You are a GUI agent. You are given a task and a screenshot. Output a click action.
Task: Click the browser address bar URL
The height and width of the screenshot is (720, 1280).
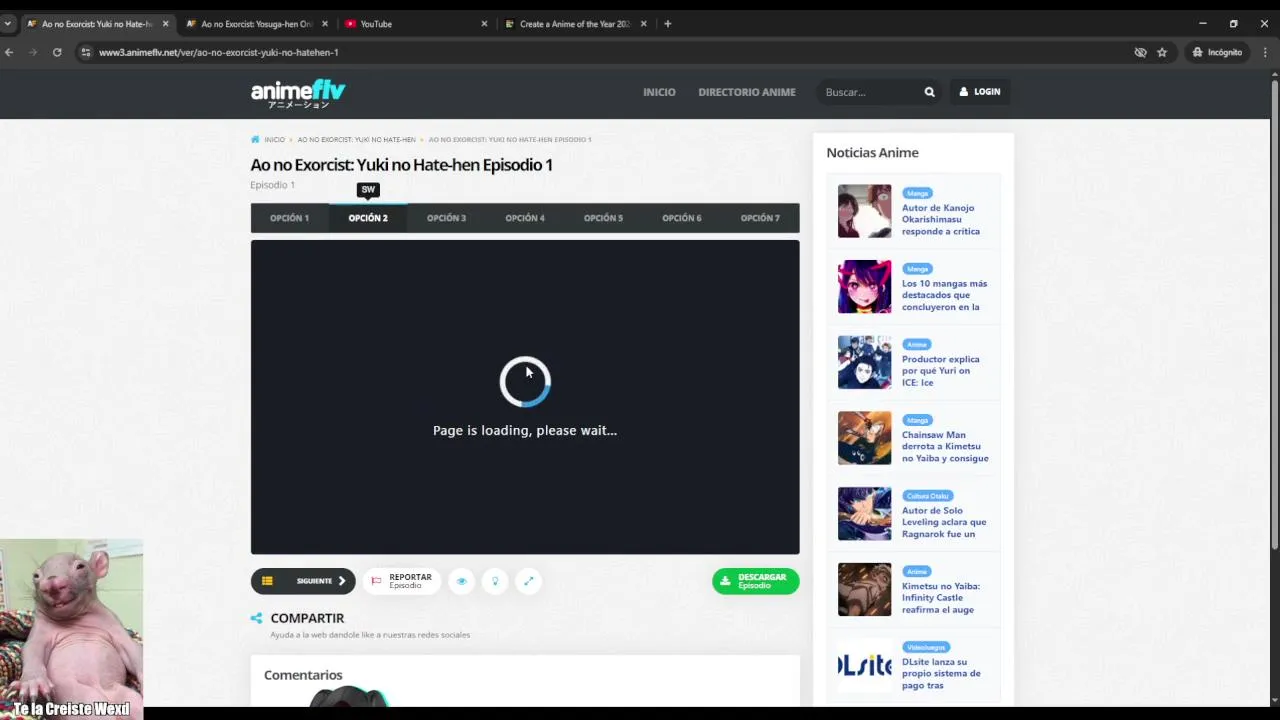[x=218, y=52]
